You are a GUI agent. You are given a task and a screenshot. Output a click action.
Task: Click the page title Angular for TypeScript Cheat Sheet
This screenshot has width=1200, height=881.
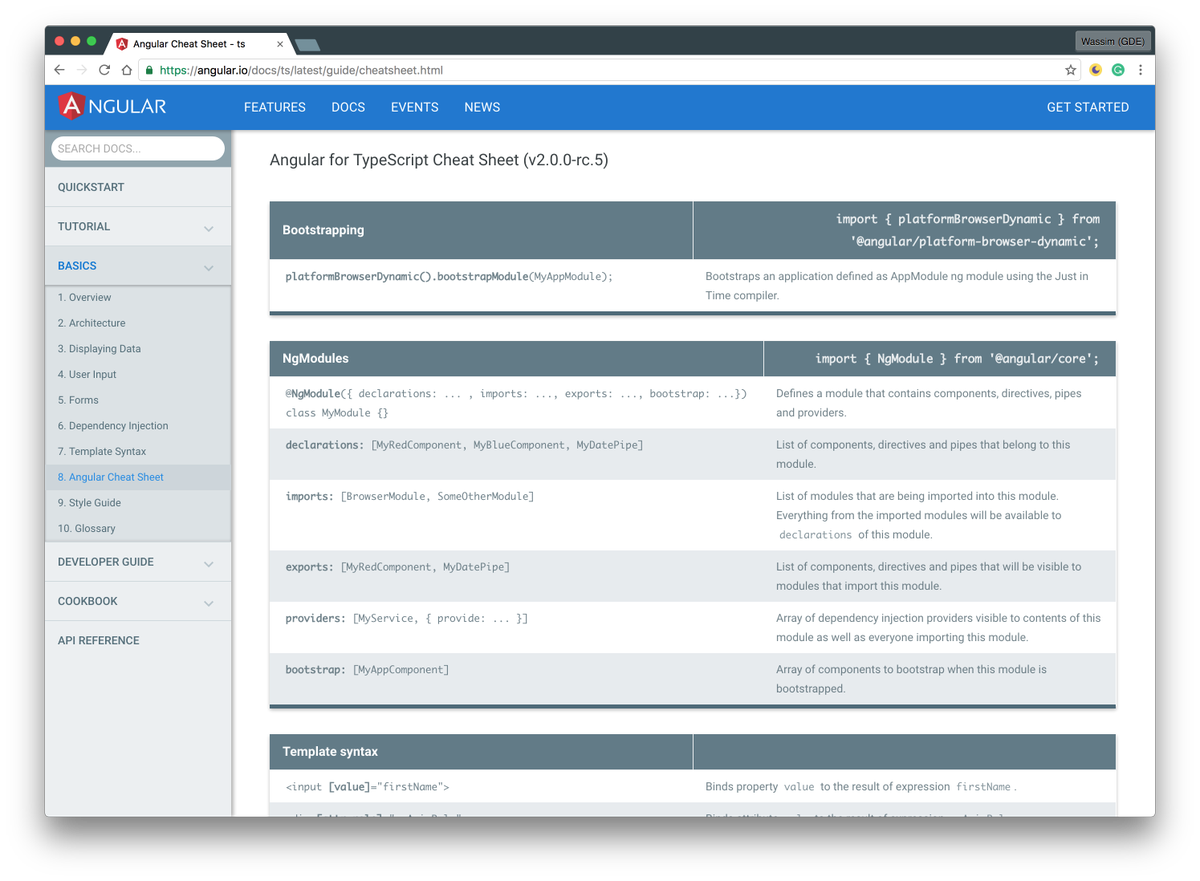pos(439,160)
